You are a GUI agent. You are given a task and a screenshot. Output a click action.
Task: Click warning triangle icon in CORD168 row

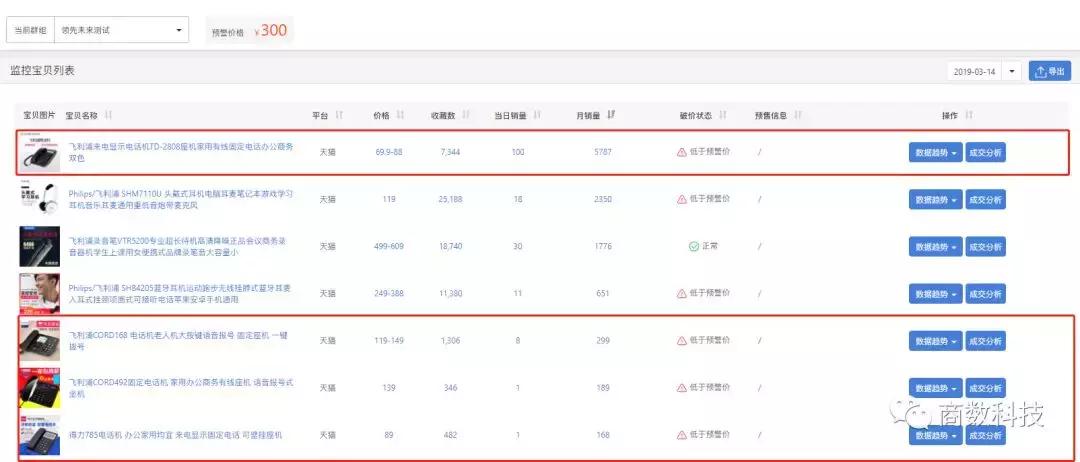[x=682, y=340]
